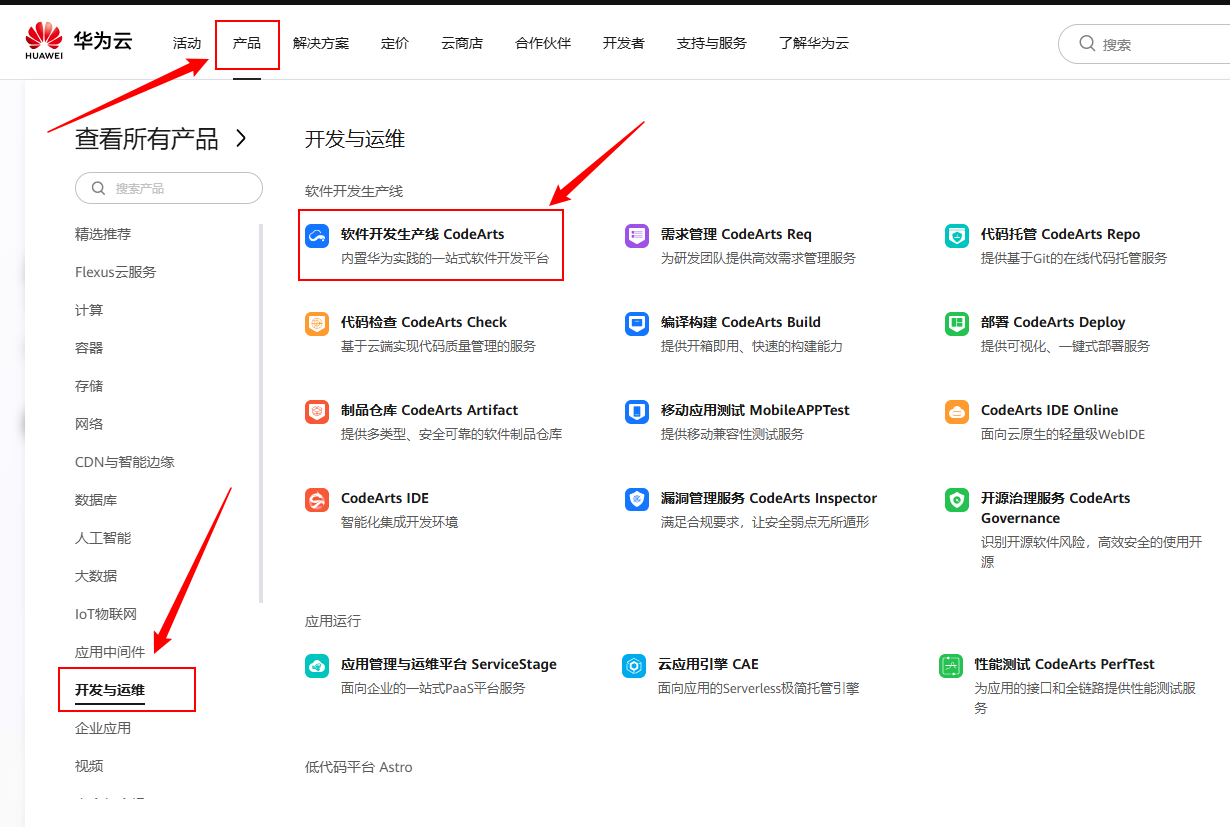Screen dimensions: 1230x827
Task: Open 需求管理 CodeArts Req link
Action: [x=736, y=234]
